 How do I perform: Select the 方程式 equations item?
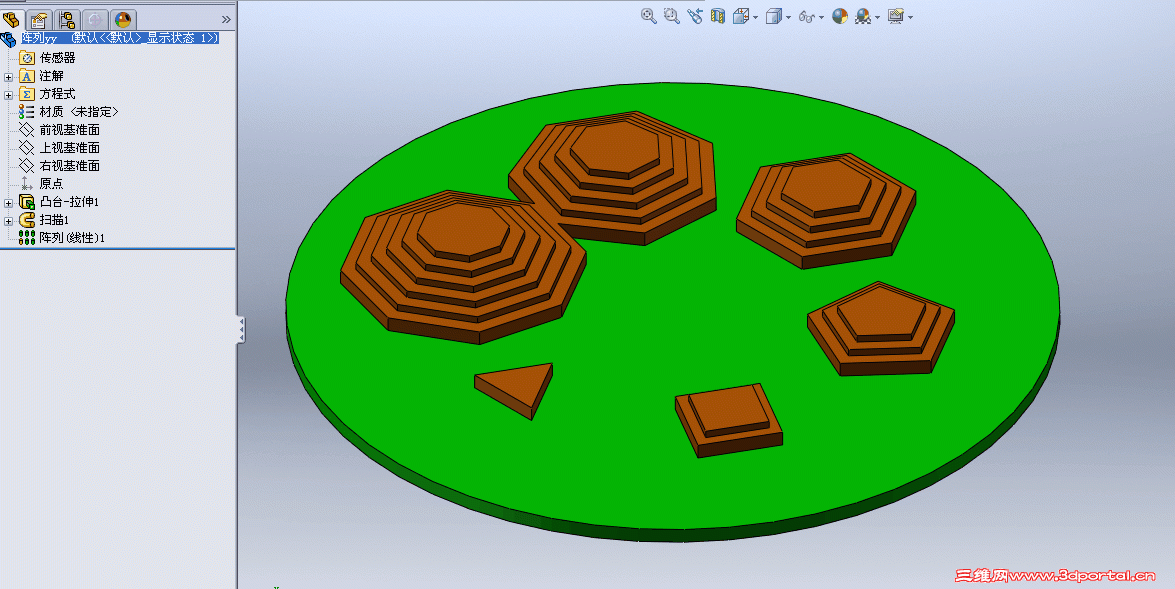click(58, 94)
